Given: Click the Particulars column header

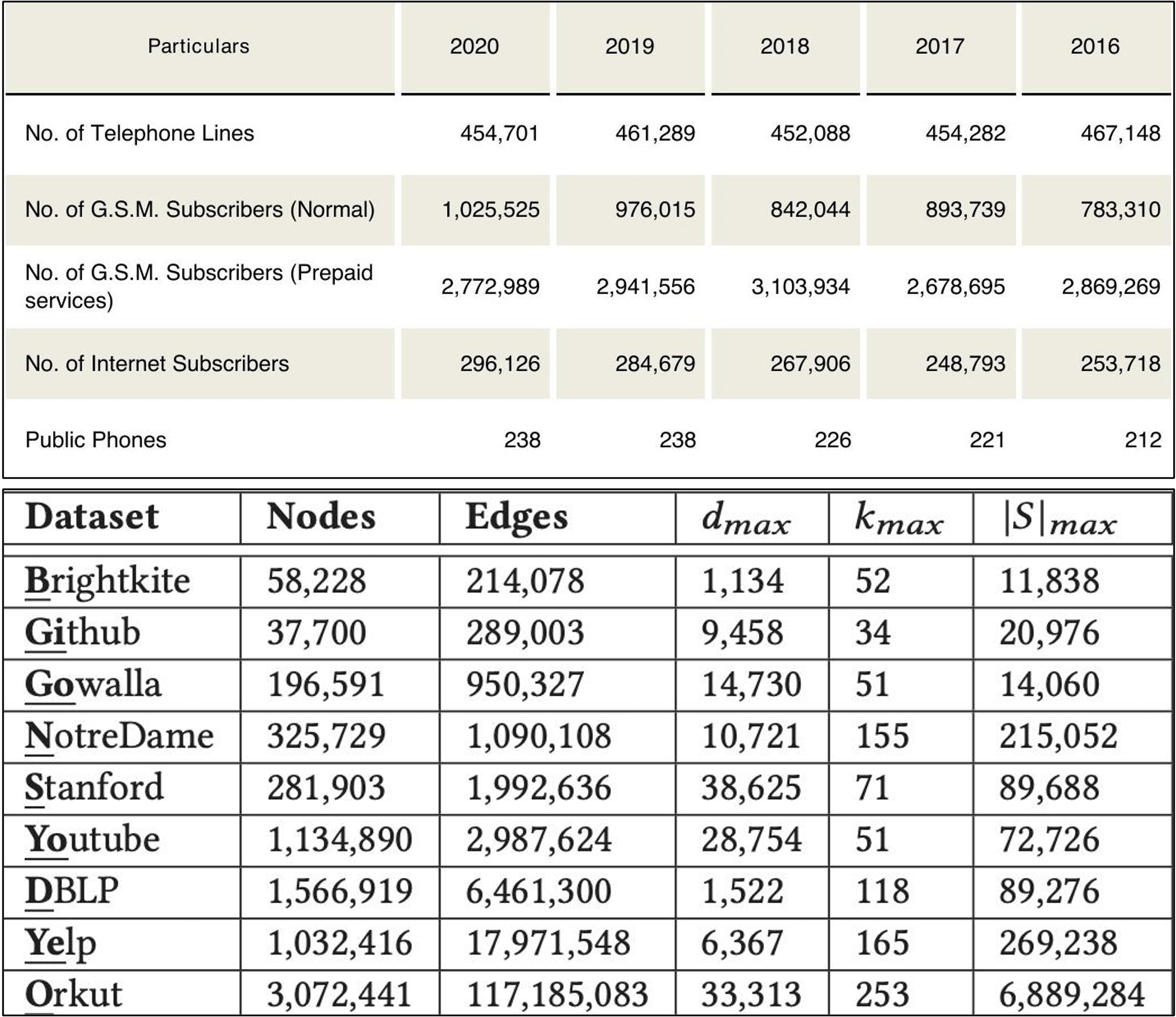Looking at the screenshot, I should pyautogui.click(x=198, y=46).
